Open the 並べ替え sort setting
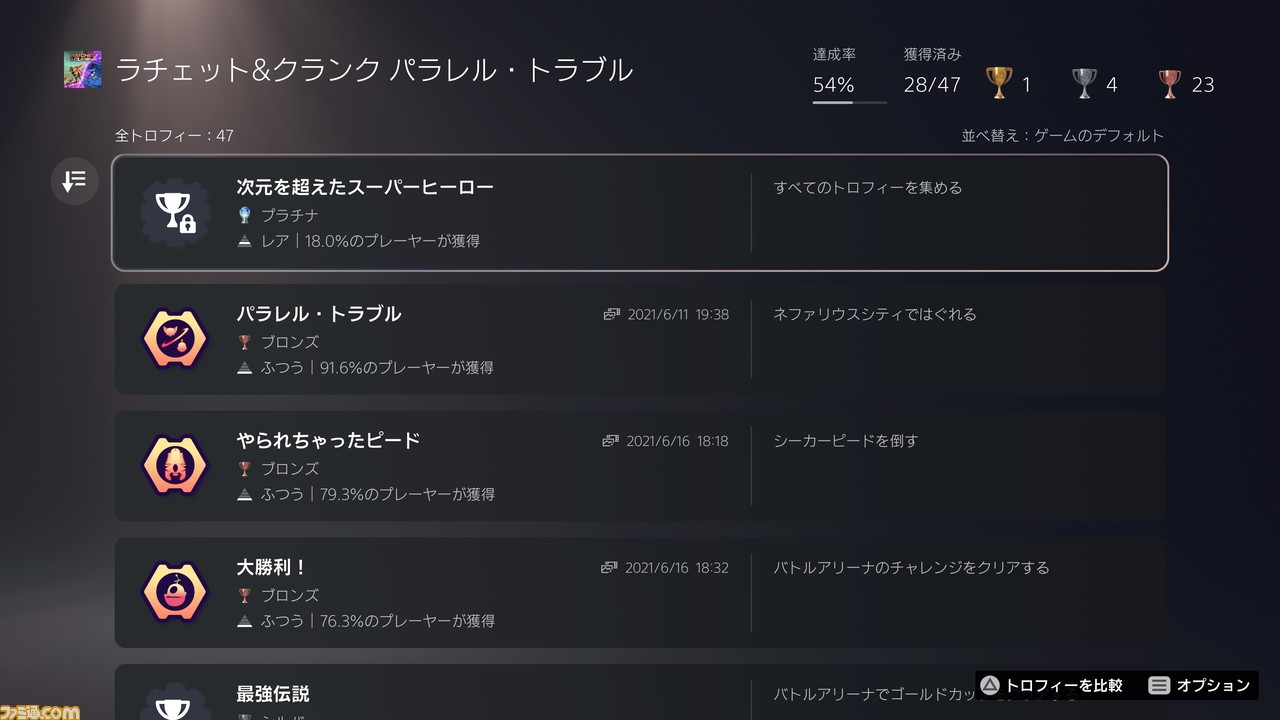This screenshot has width=1280, height=720. 1063,135
